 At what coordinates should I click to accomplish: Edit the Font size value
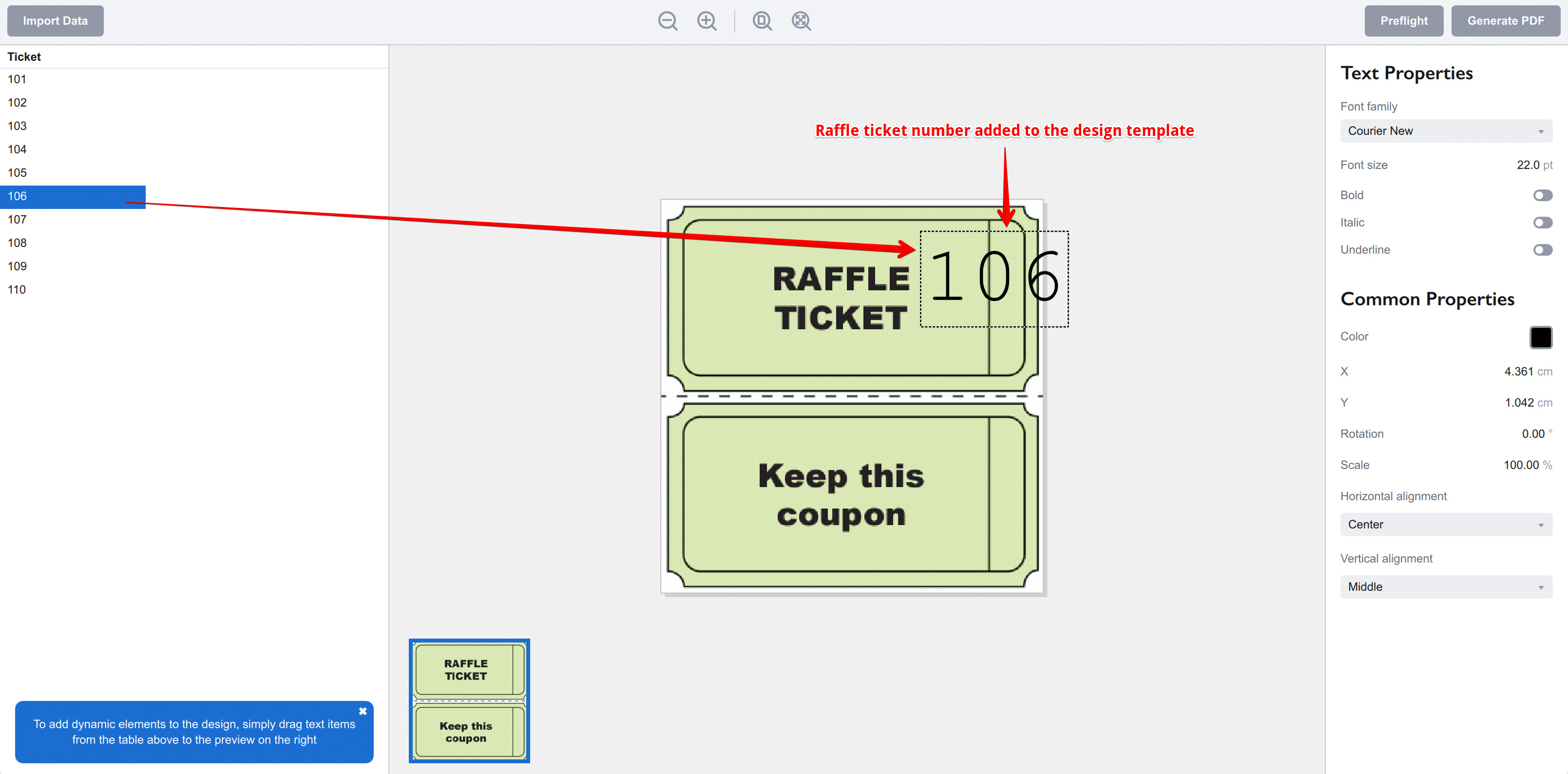[x=1528, y=164]
